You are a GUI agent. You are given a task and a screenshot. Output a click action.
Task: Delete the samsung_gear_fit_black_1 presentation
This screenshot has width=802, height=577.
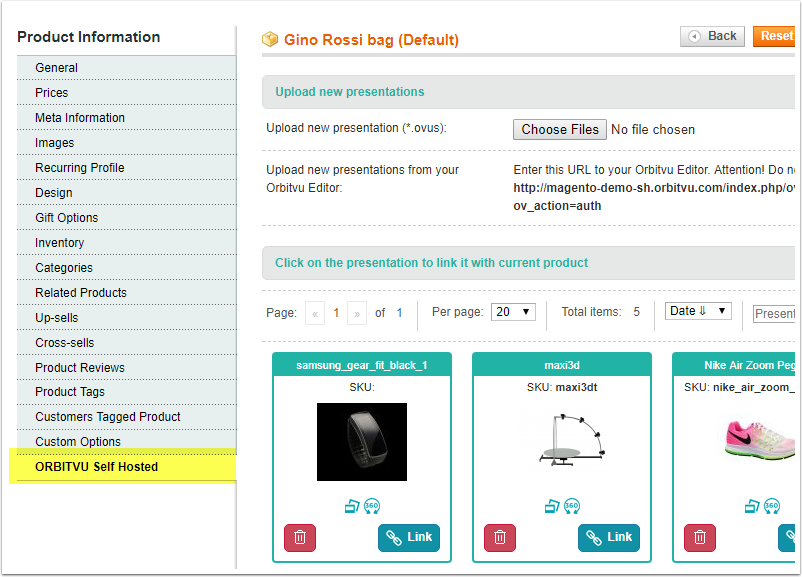pos(300,538)
